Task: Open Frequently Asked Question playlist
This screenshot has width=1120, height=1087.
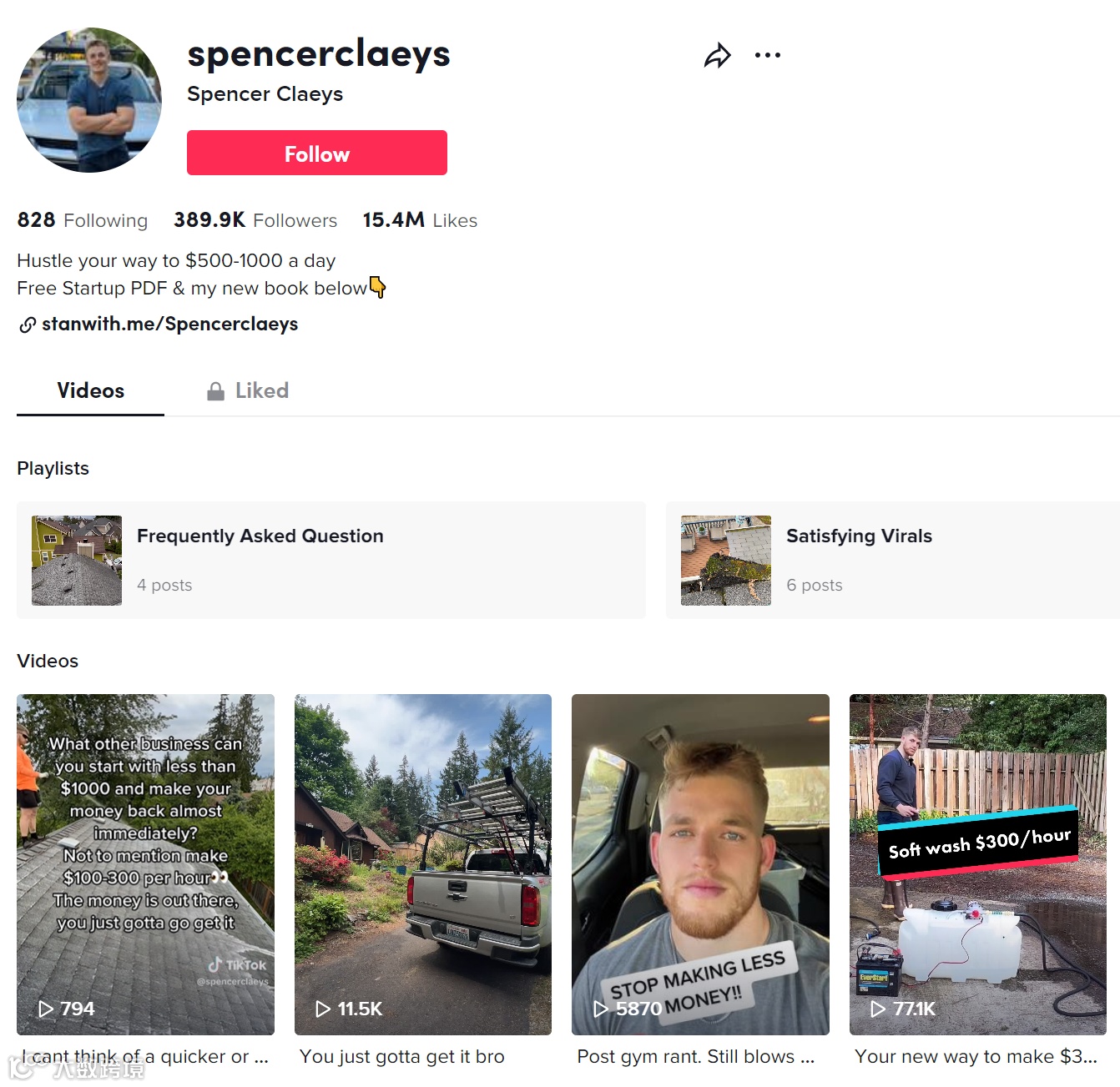Action: 331,560
